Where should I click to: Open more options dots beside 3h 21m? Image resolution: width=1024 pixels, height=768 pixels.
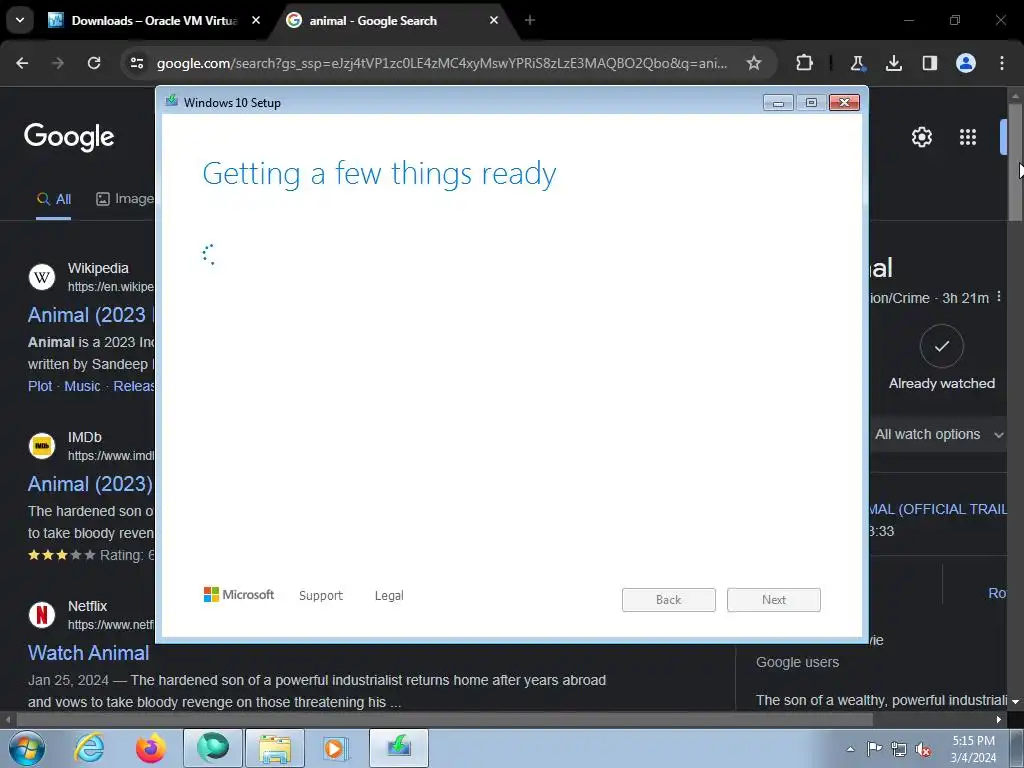point(999,297)
